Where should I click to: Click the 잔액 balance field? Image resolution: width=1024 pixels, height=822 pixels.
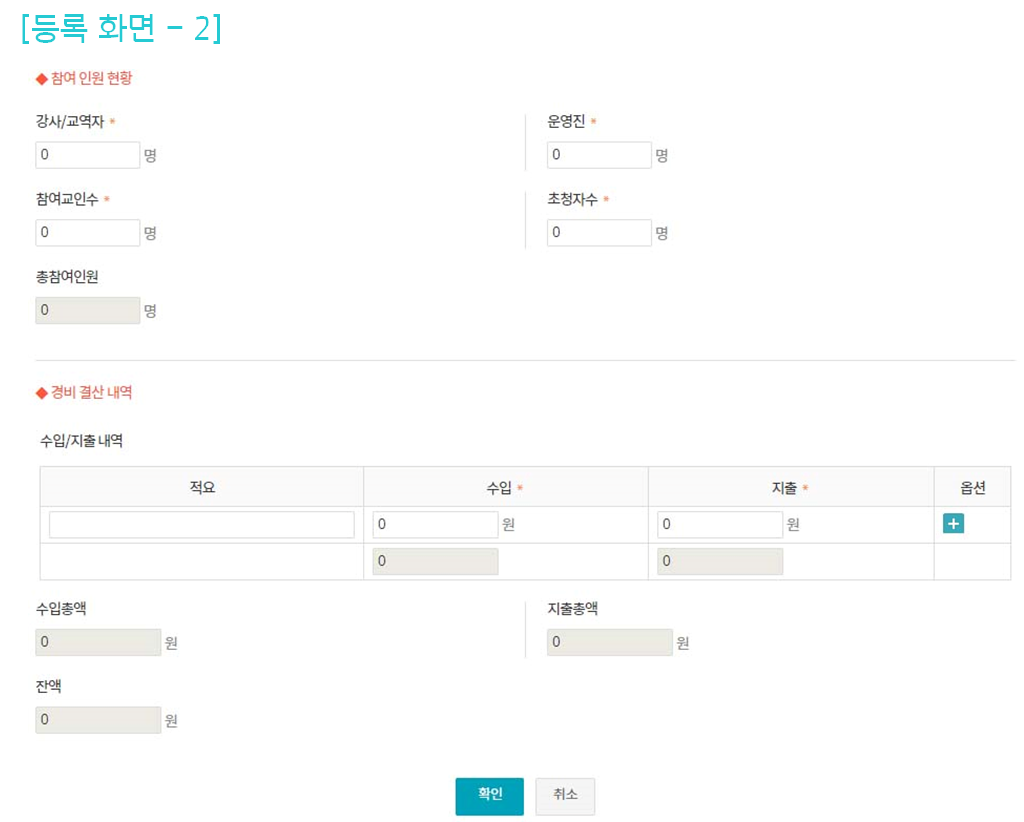98,720
